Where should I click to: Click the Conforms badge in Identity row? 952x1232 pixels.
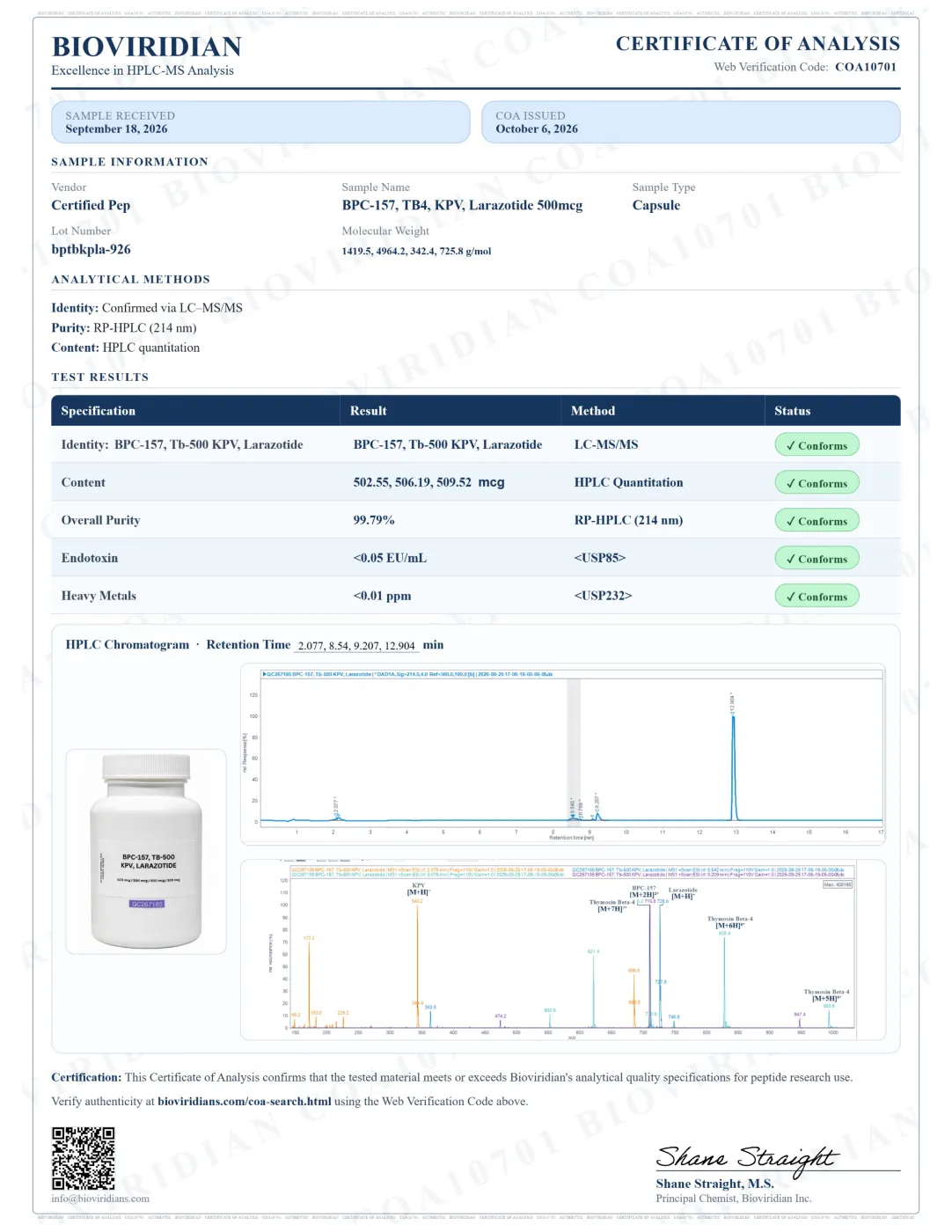(x=817, y=445)
